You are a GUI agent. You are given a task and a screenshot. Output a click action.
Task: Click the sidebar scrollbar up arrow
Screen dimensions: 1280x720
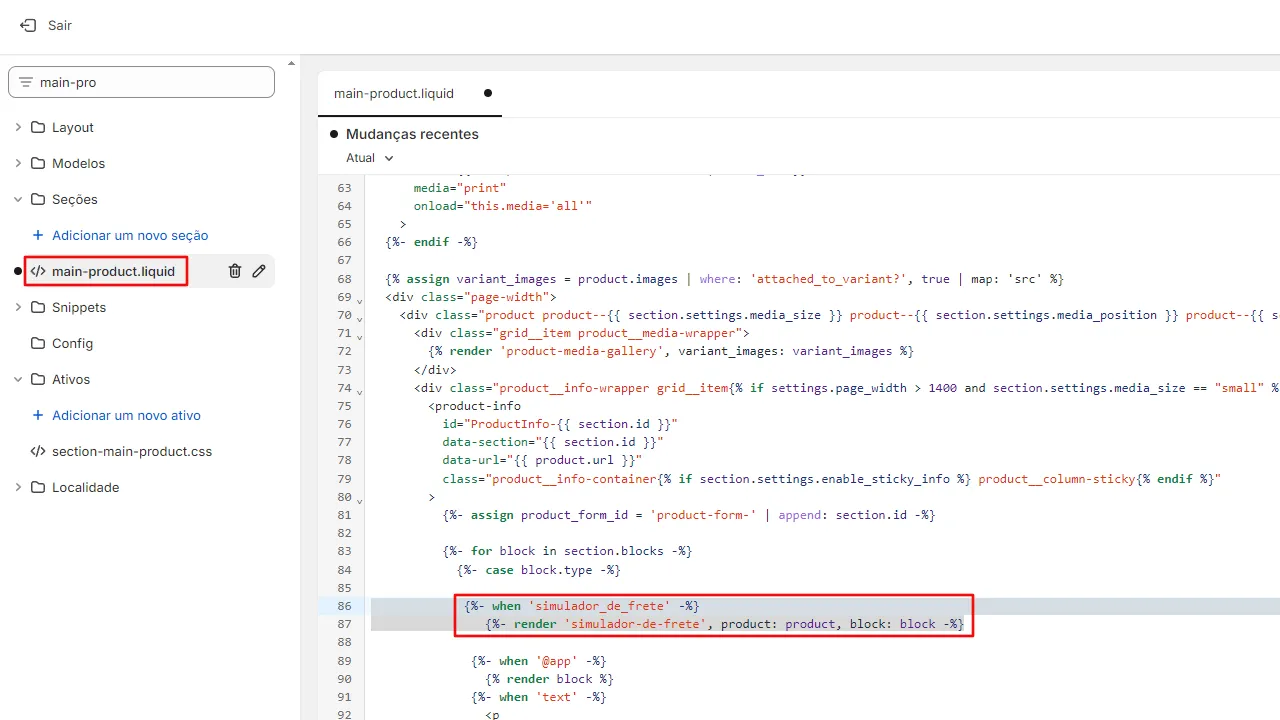click(x=292, y=62)
